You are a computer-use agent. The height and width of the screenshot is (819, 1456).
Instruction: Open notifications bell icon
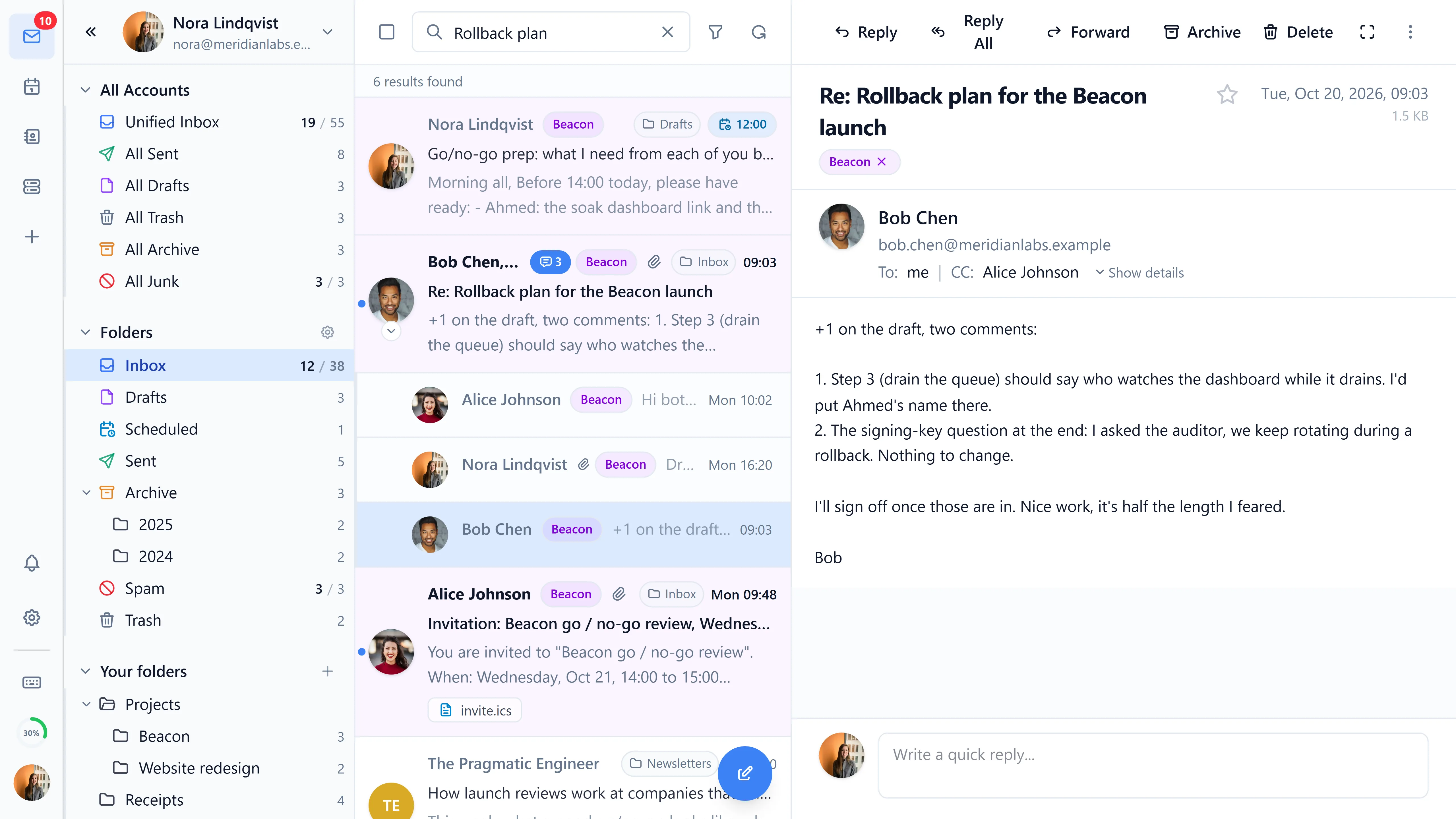(32, 563)
